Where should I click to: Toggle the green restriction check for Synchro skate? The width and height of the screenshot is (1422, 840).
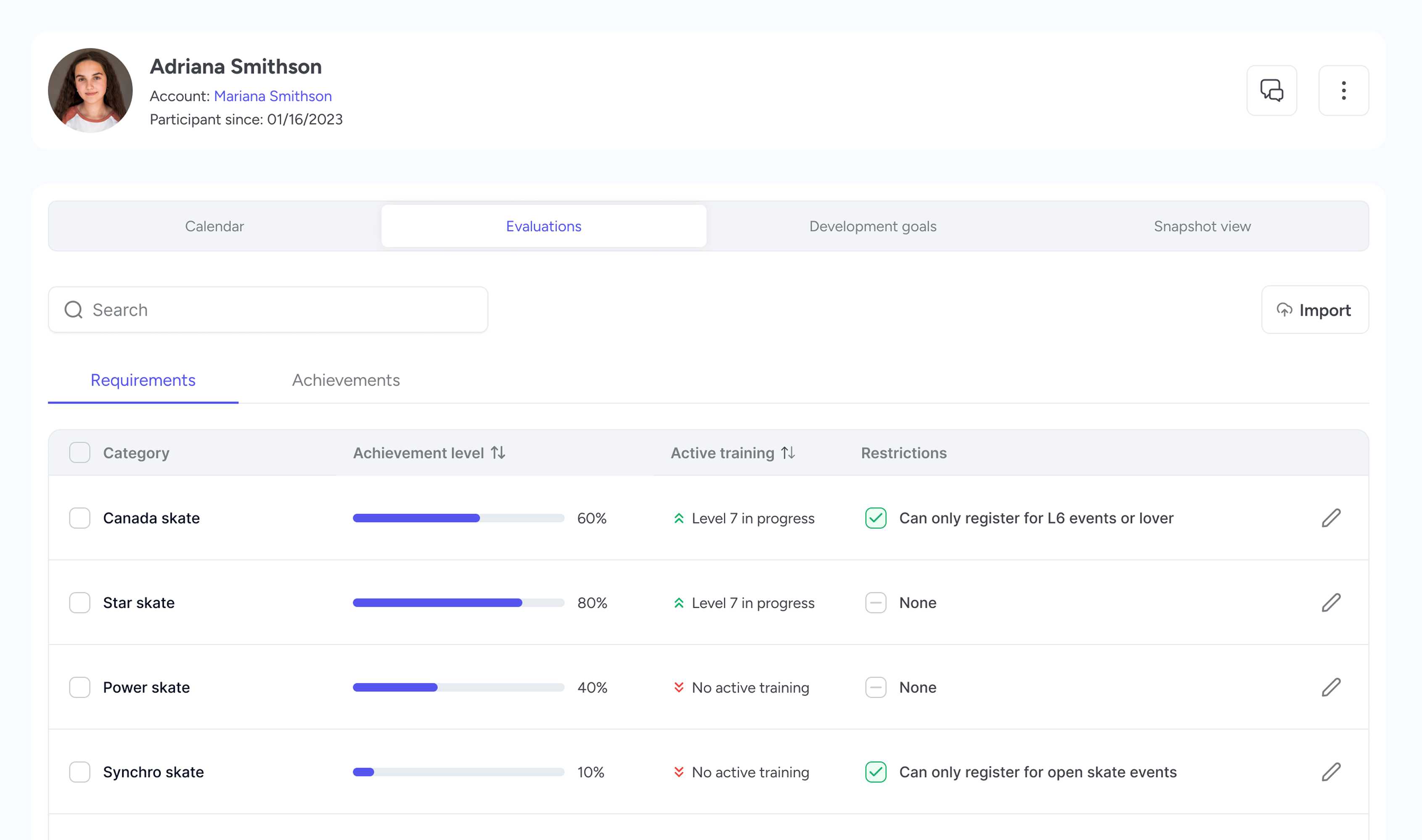pyautogui.click(x=875, y=772)
